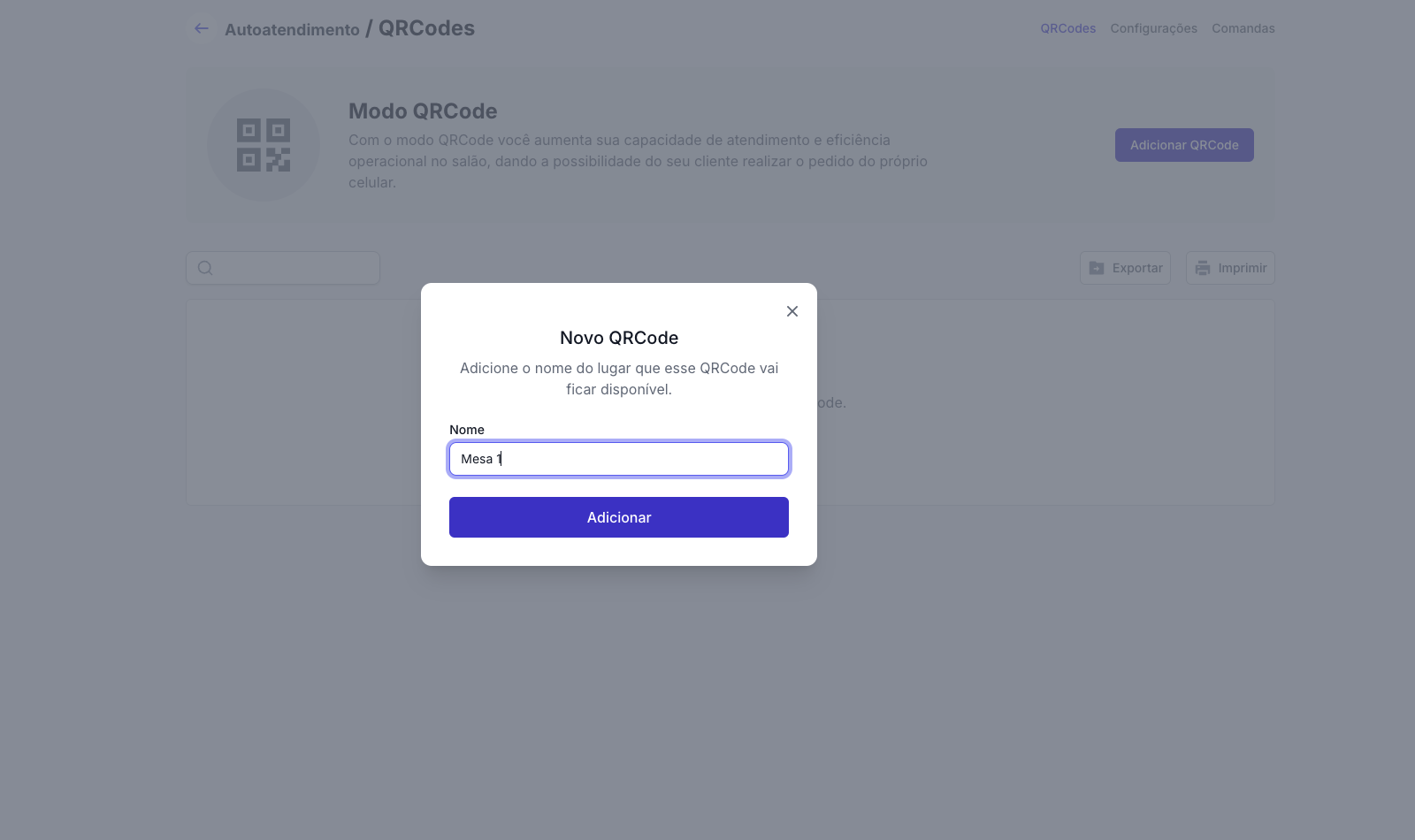Click the QRCodes page title heading

pos(426,28)
